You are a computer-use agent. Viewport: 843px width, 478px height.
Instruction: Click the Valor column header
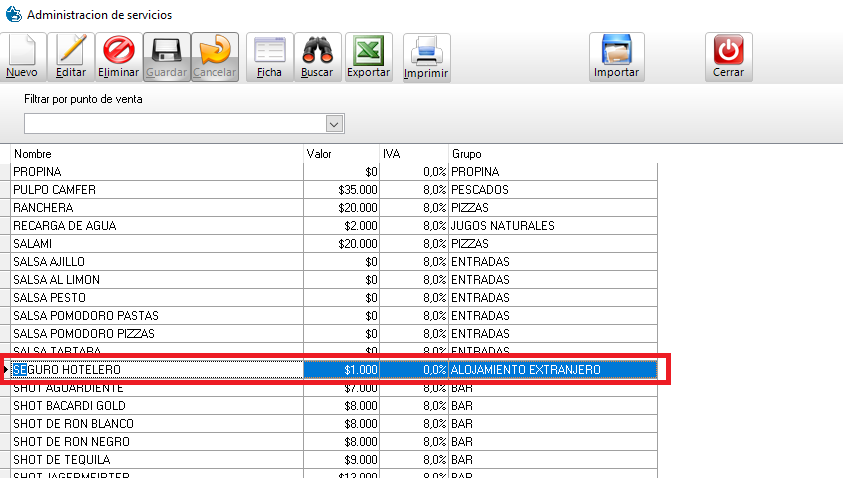(341, 154)
